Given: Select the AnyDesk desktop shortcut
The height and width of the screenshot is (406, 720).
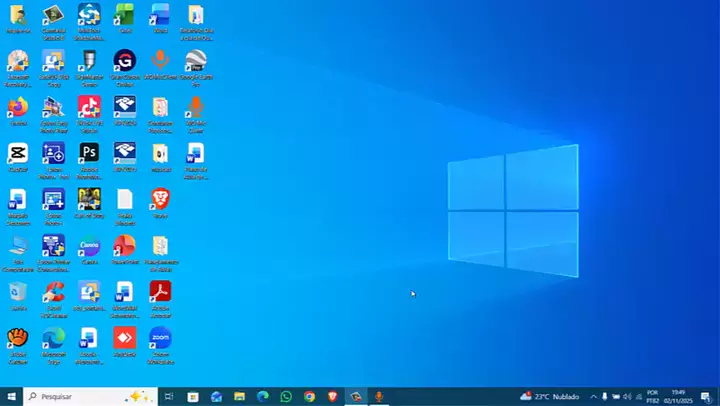Looking at the screenshot, I should coord(124,339).
